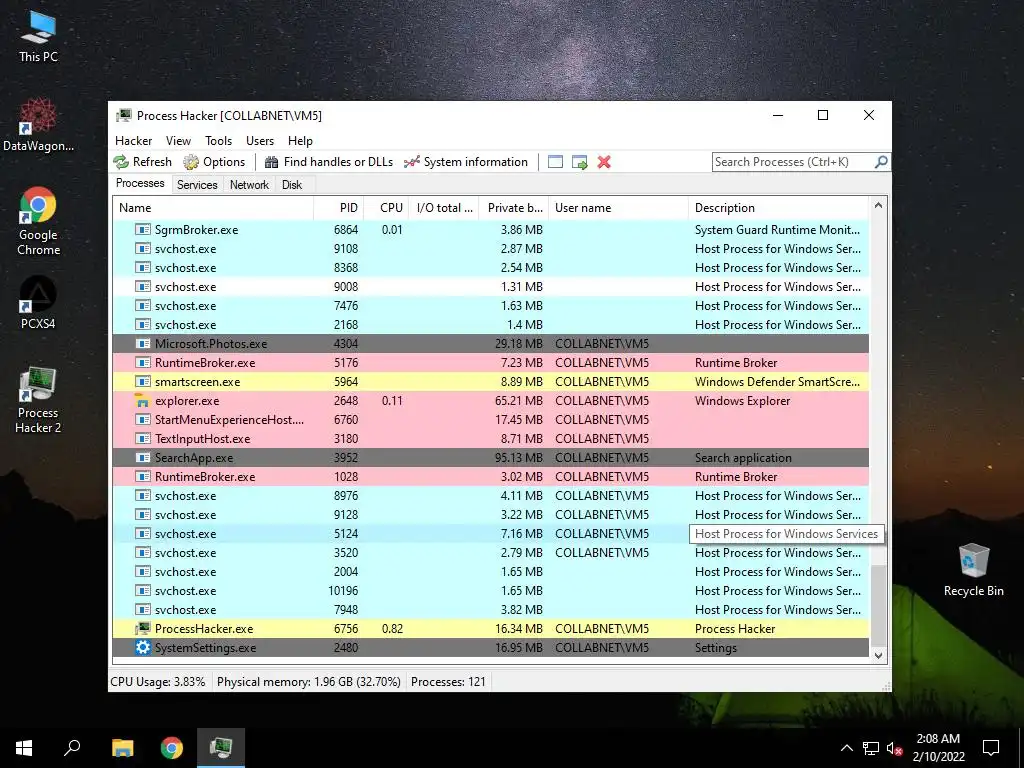Sort by User name column header

[x=618, y=208]
